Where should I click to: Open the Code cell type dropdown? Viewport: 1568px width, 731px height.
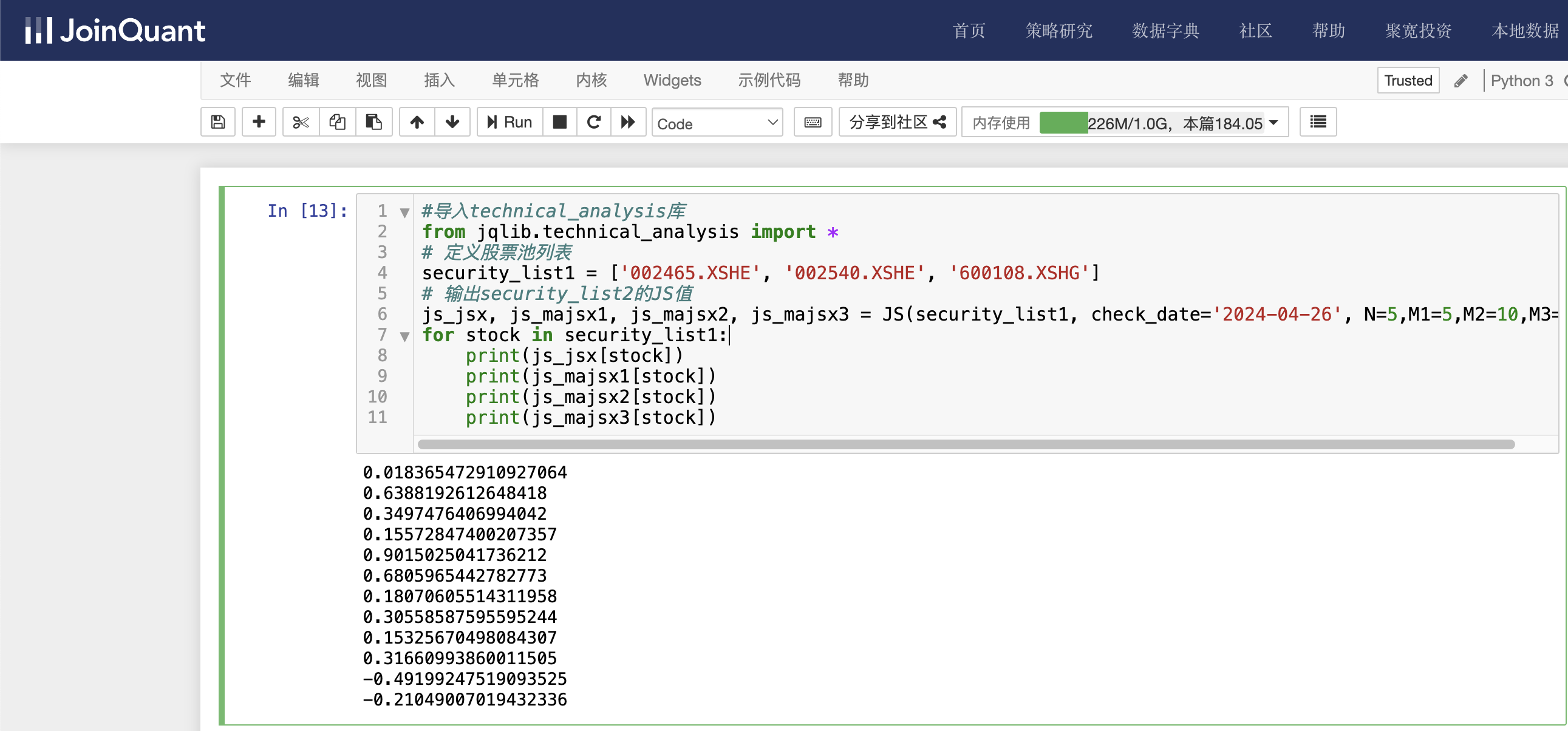coord(717,123)
